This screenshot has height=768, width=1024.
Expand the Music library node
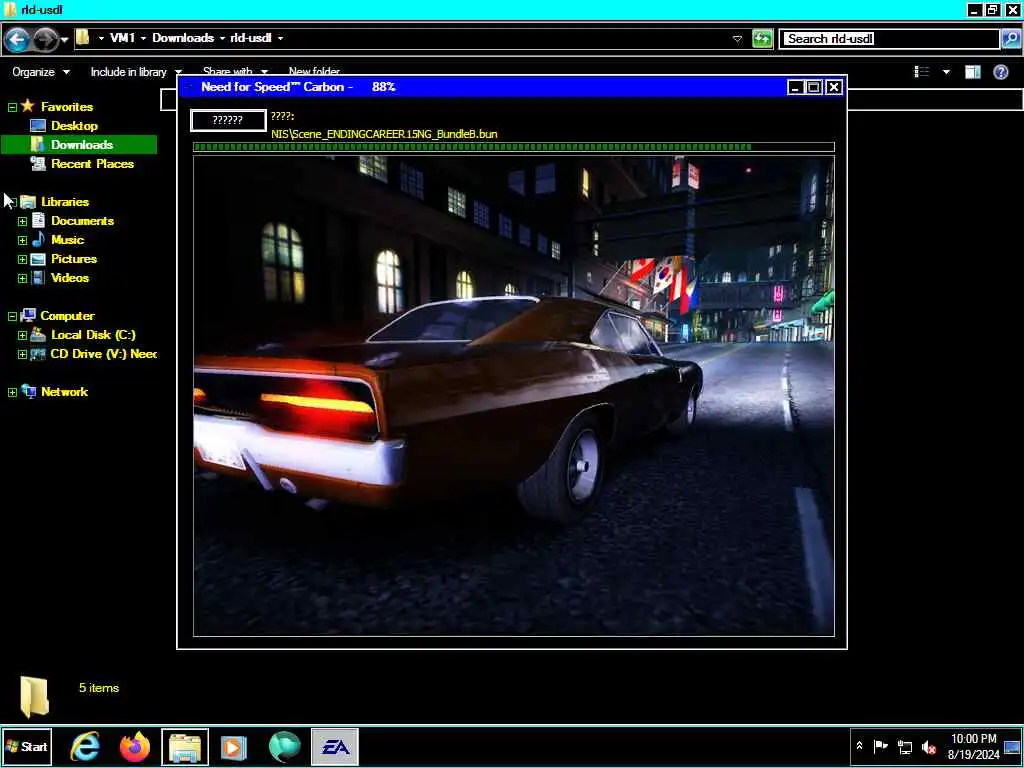click(22, 240)
